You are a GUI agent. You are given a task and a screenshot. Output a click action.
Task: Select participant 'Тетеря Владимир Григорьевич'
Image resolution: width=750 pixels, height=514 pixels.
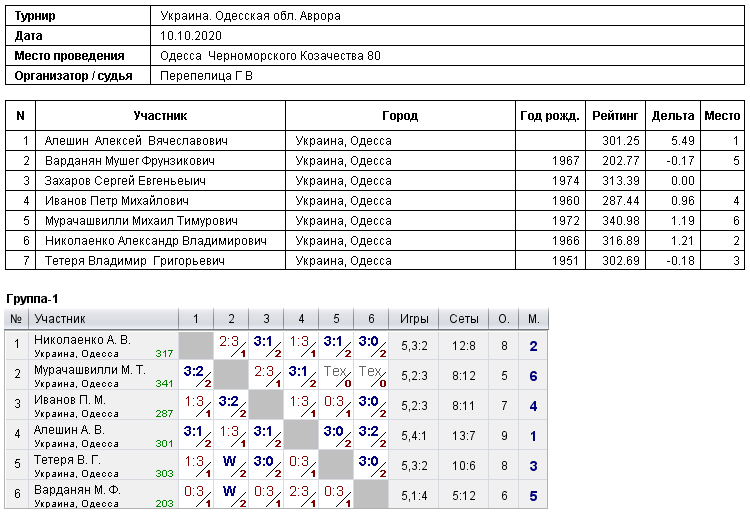tap(134, 261)
